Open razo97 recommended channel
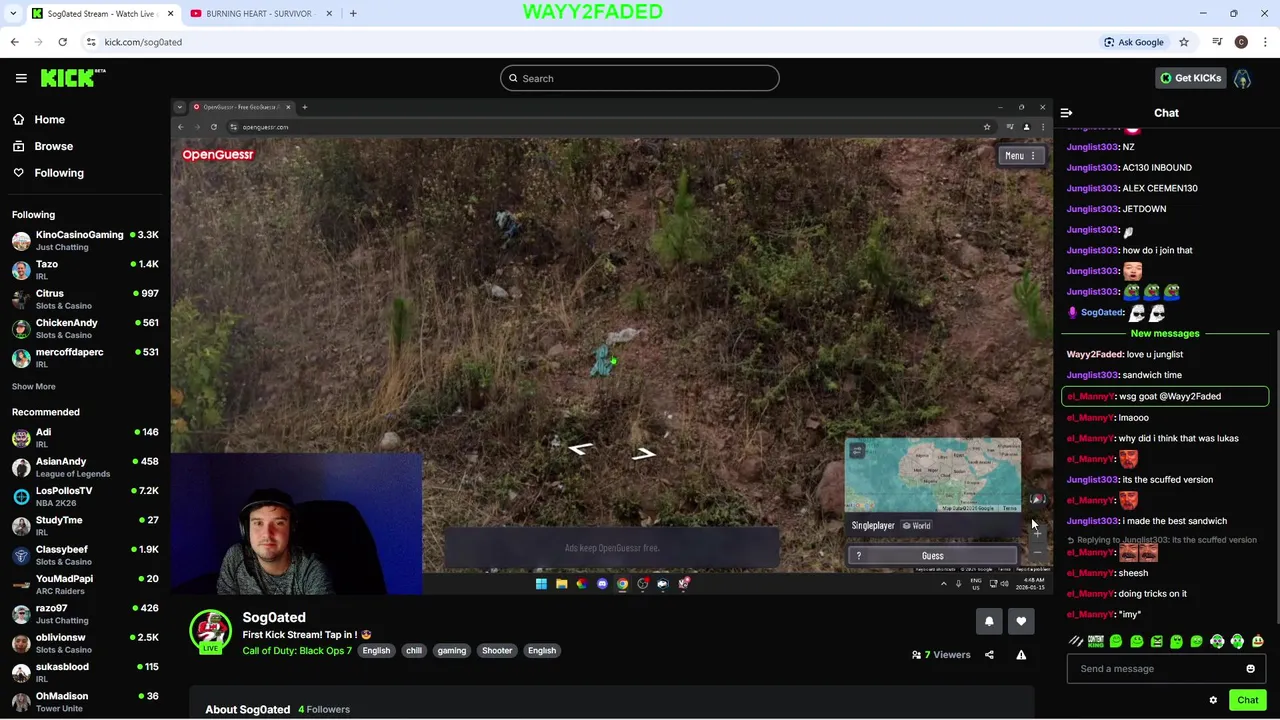 pos(85,613)
